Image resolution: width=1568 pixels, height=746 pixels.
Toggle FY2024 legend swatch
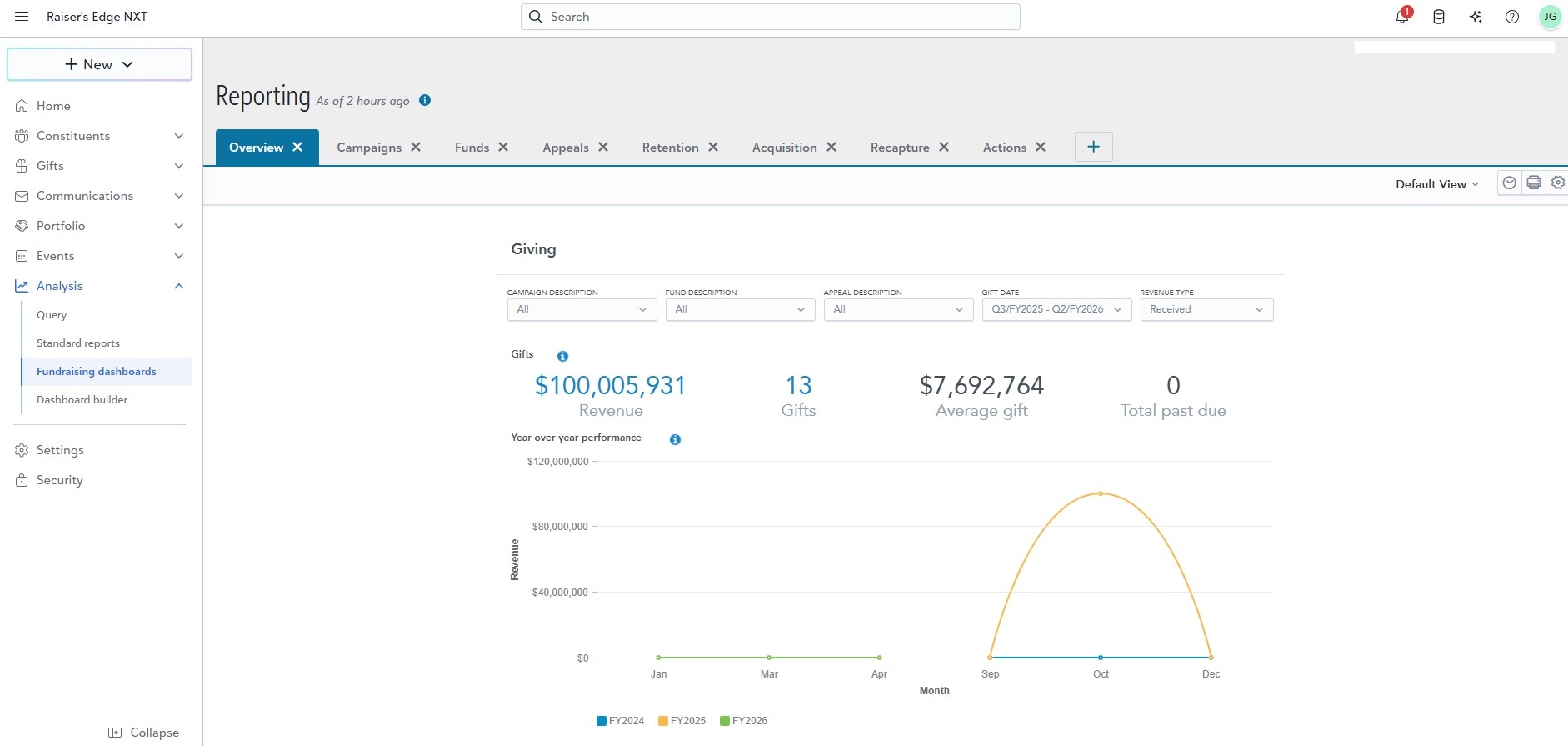(x=601, y=721)
